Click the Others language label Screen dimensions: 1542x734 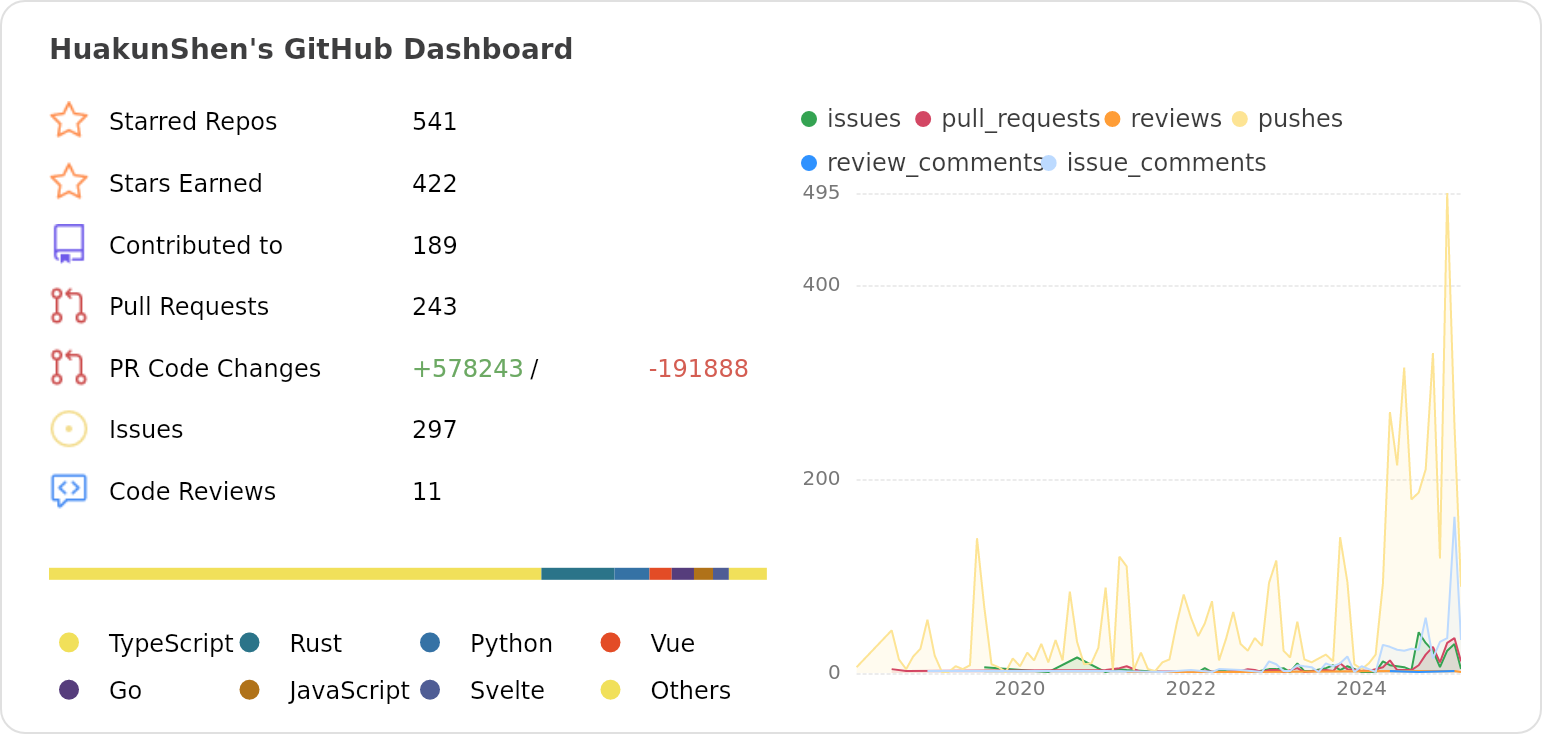[x=690, y=691]
